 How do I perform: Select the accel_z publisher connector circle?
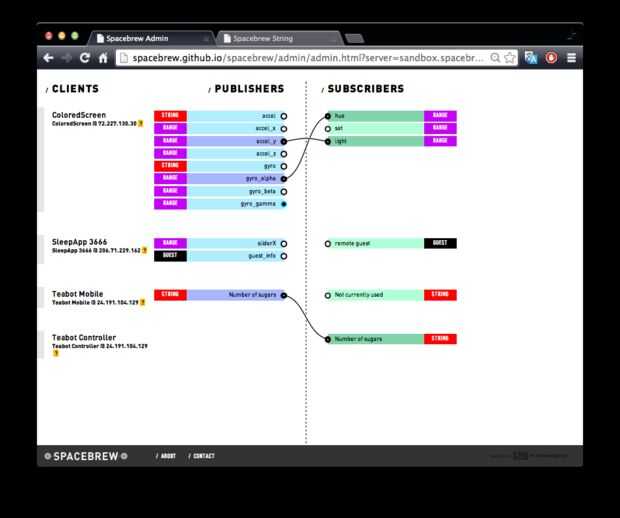[x=284, y=154]
